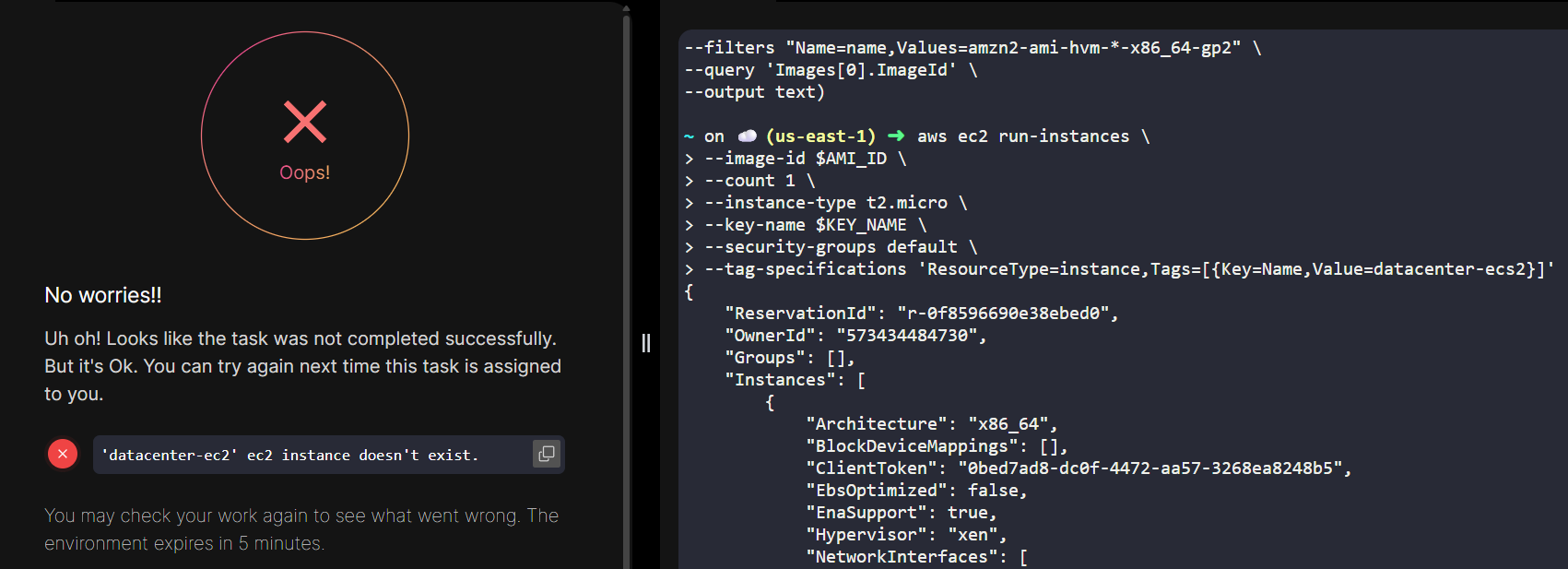Click the small red error badge beside the message
Viewport: 1568px width, 569px height.
coord(63,454)
